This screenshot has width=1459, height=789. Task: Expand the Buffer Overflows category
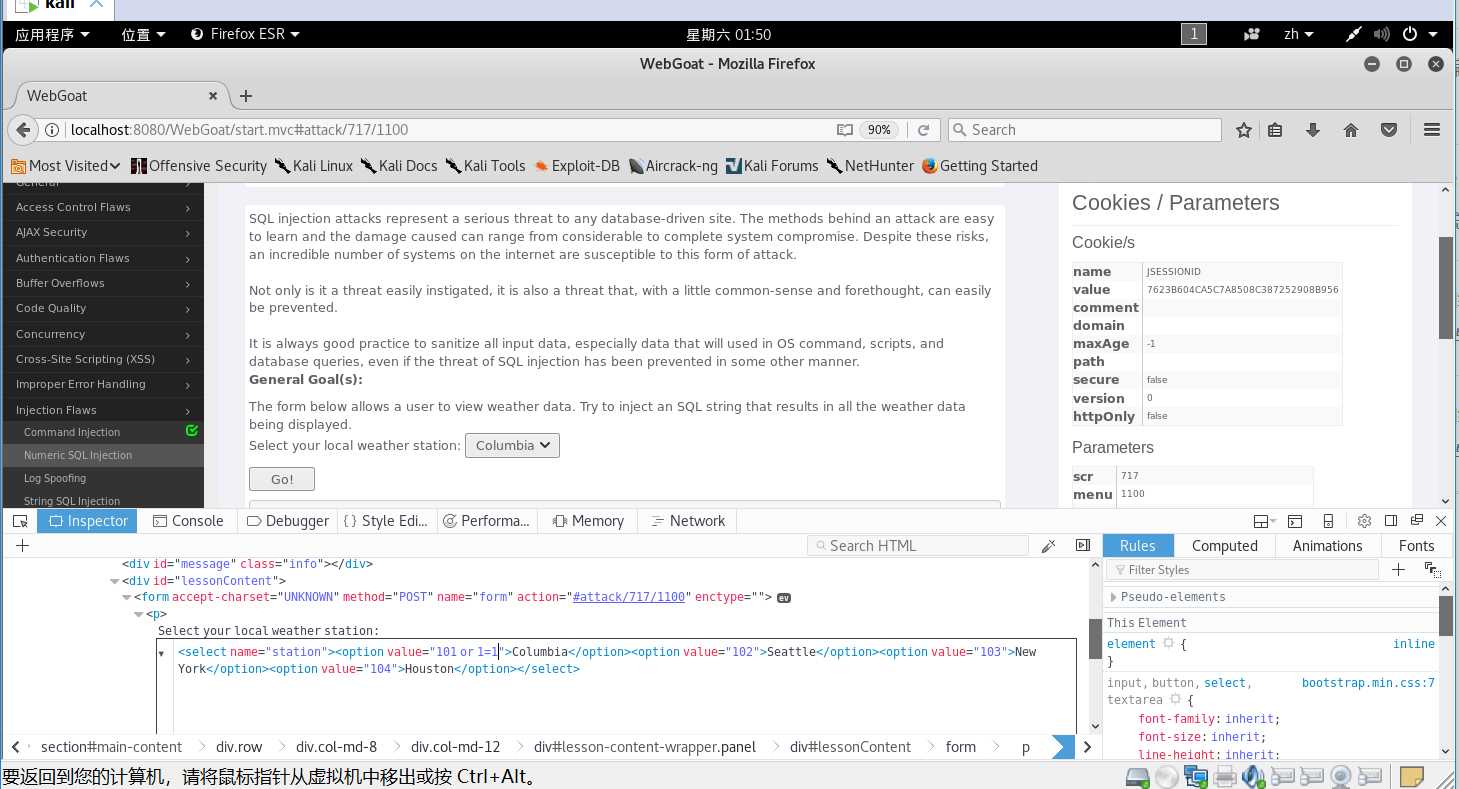click(102, 283)
